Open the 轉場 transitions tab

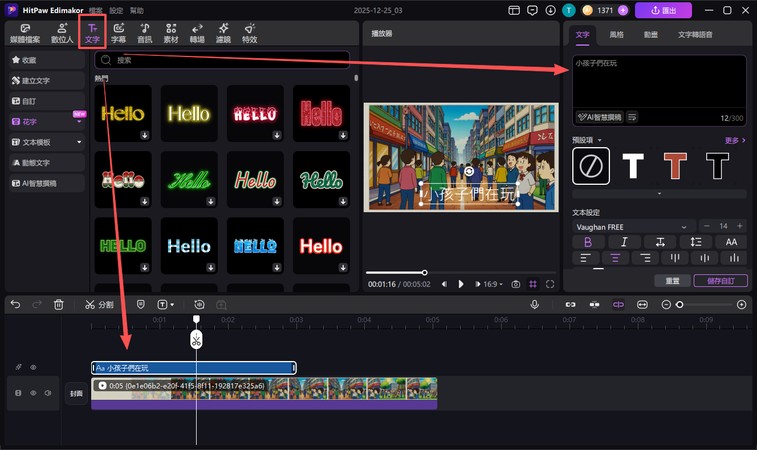click(197, 33)
